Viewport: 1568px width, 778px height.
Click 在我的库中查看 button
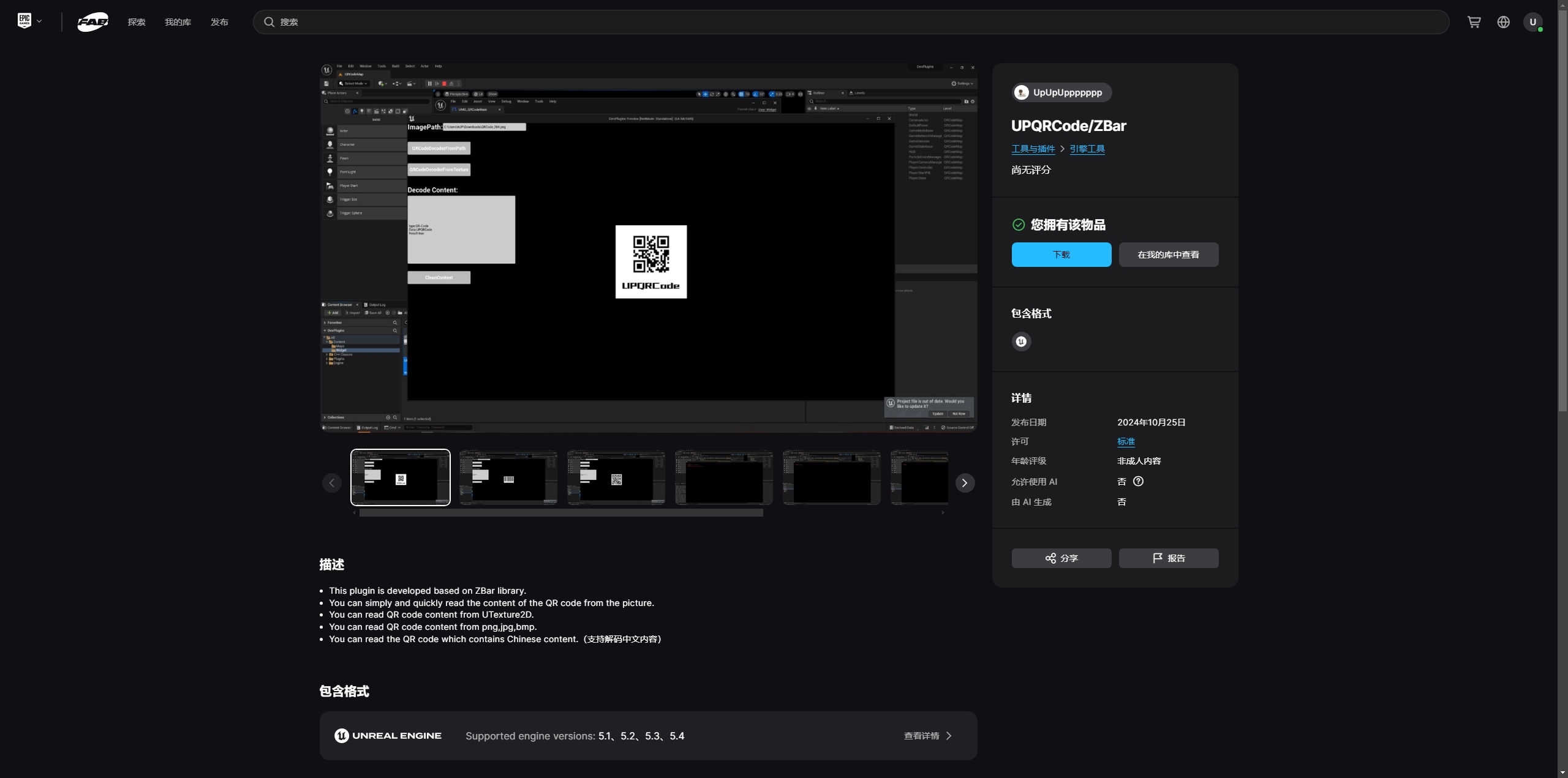pos(1168,255)
